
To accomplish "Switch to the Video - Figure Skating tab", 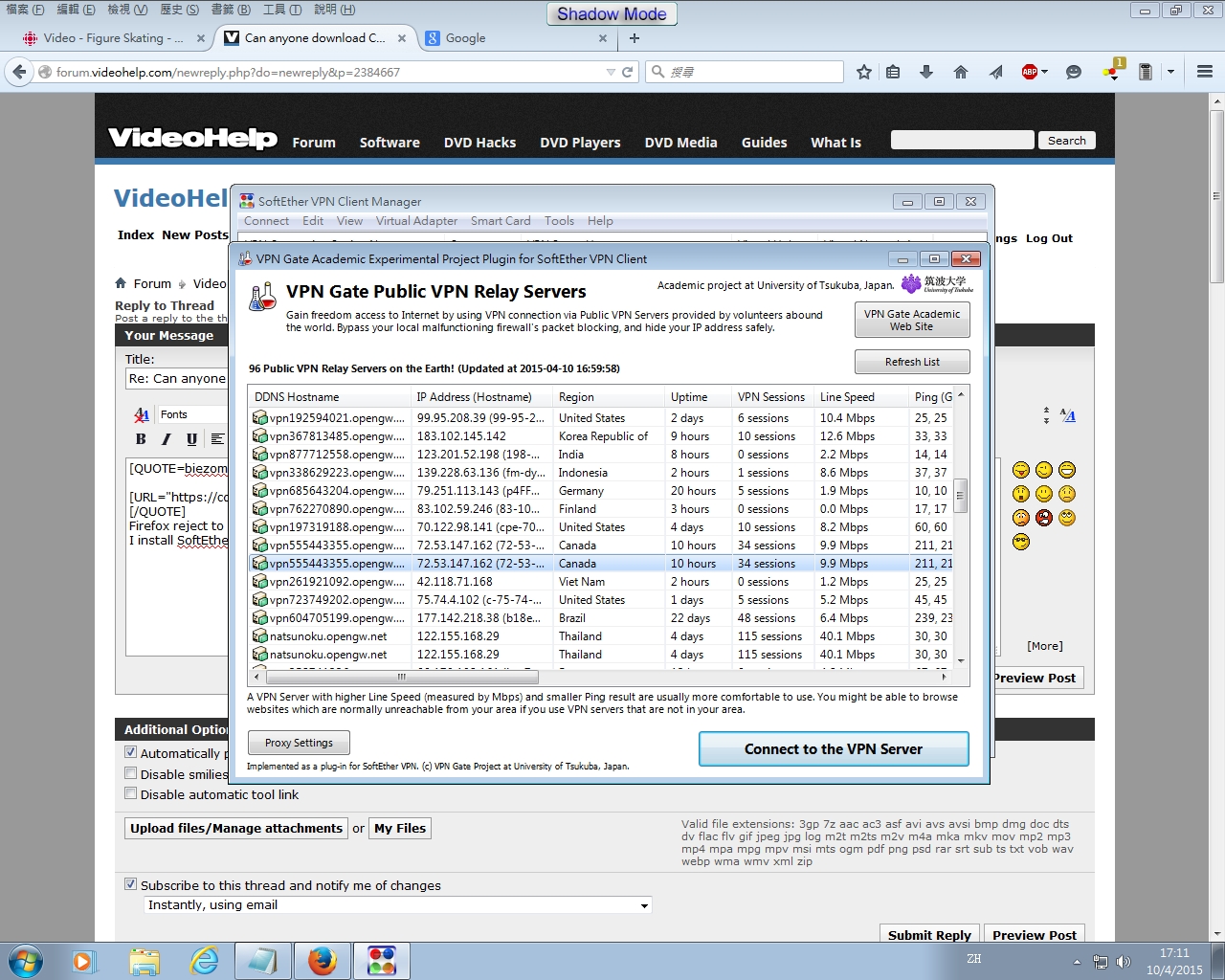I will tap(114, 38).
